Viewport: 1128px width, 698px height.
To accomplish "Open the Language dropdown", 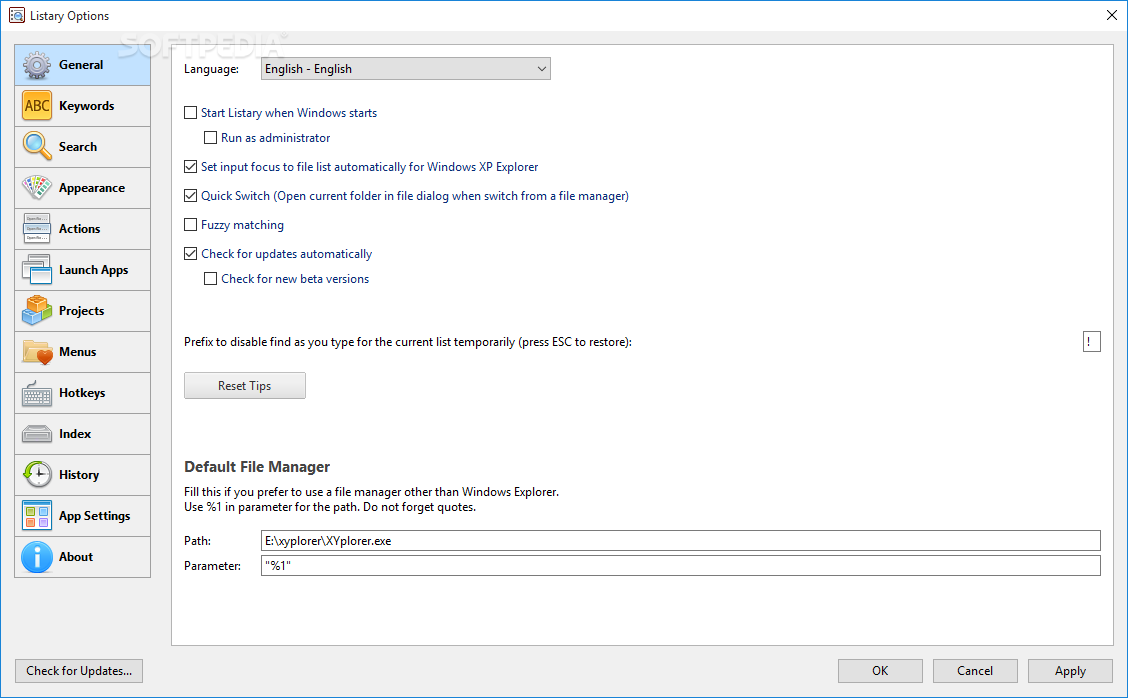I will tap(406, 69).
